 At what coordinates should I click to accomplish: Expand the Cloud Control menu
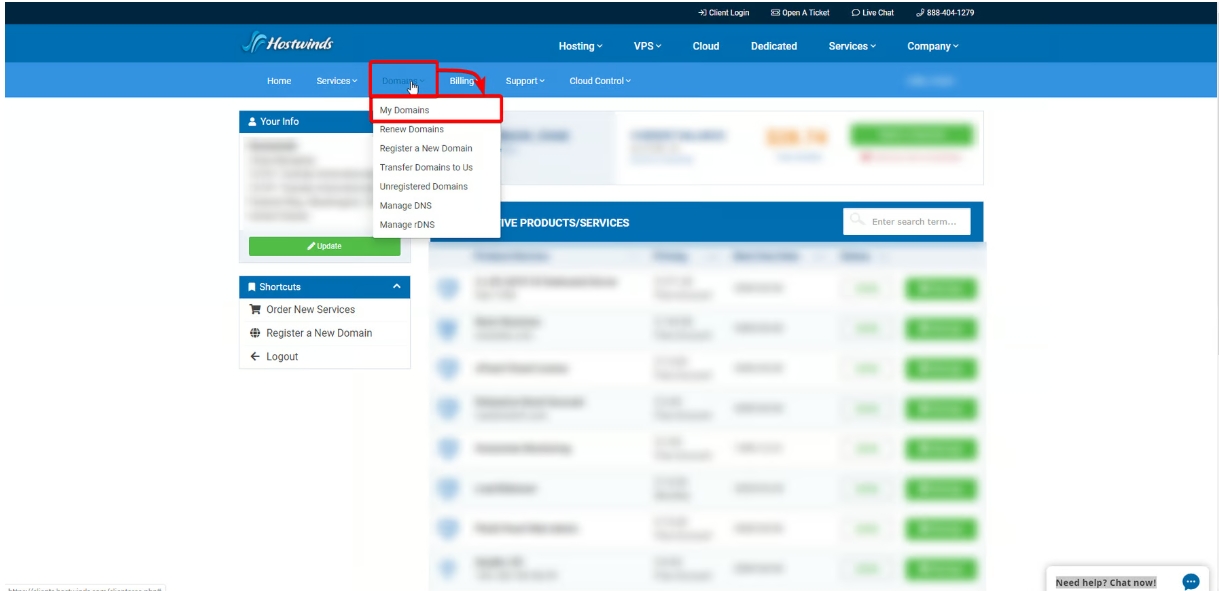click(600, 81)
